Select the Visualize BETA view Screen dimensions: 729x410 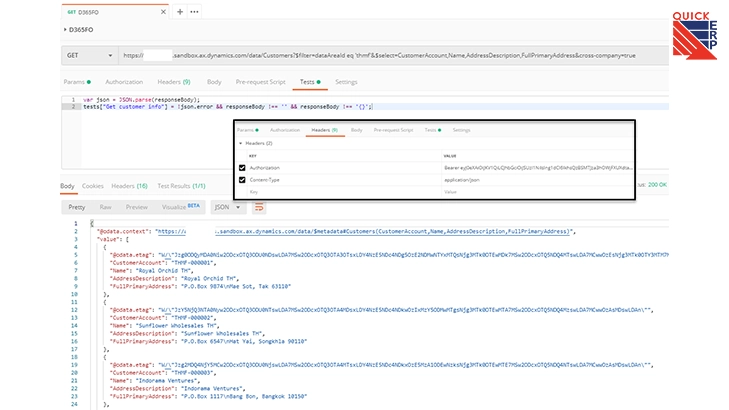pyautogui.click(x=181, y=207)
